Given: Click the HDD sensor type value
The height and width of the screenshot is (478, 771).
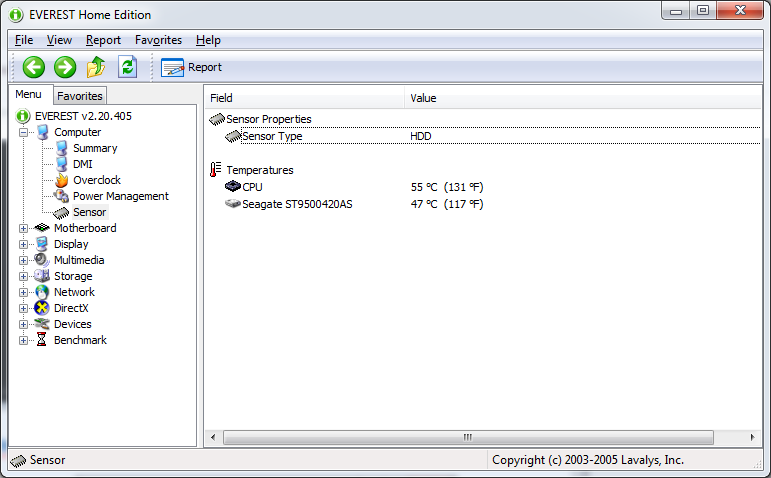Looking at the screenshot, I should tap(421, 136).
